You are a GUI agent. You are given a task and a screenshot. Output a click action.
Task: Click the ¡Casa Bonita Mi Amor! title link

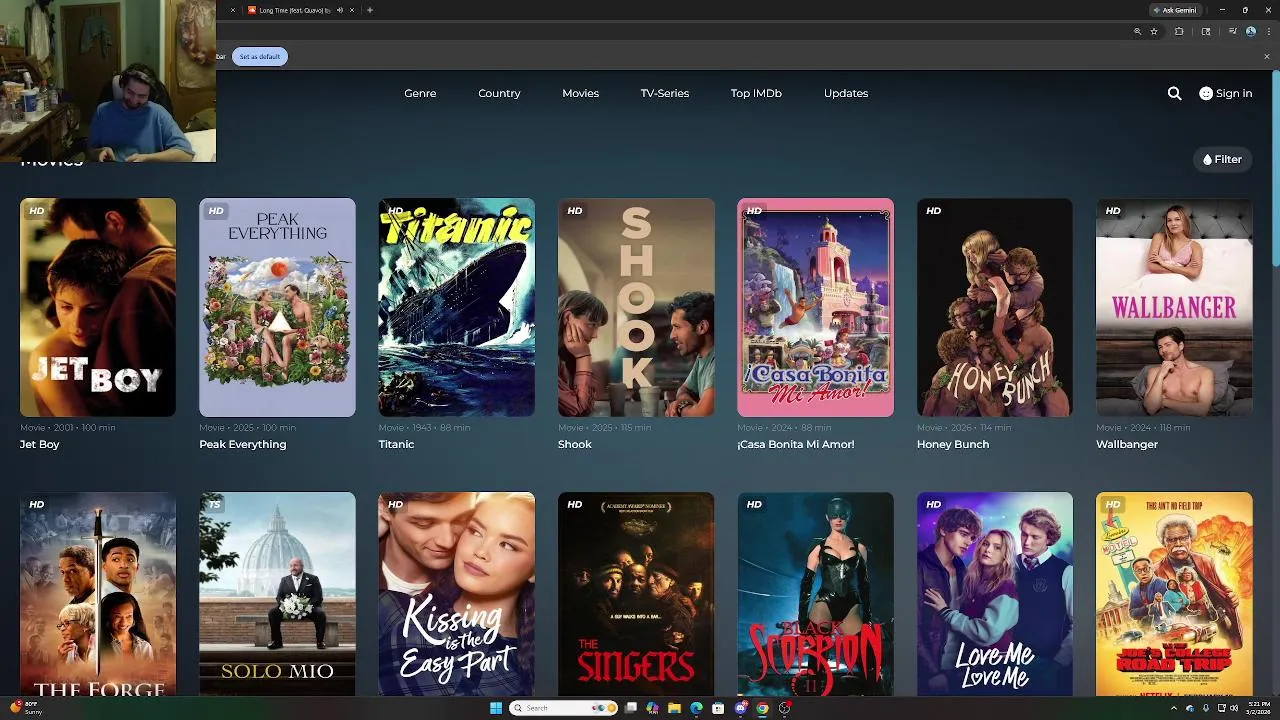click(x=796, y=444)
